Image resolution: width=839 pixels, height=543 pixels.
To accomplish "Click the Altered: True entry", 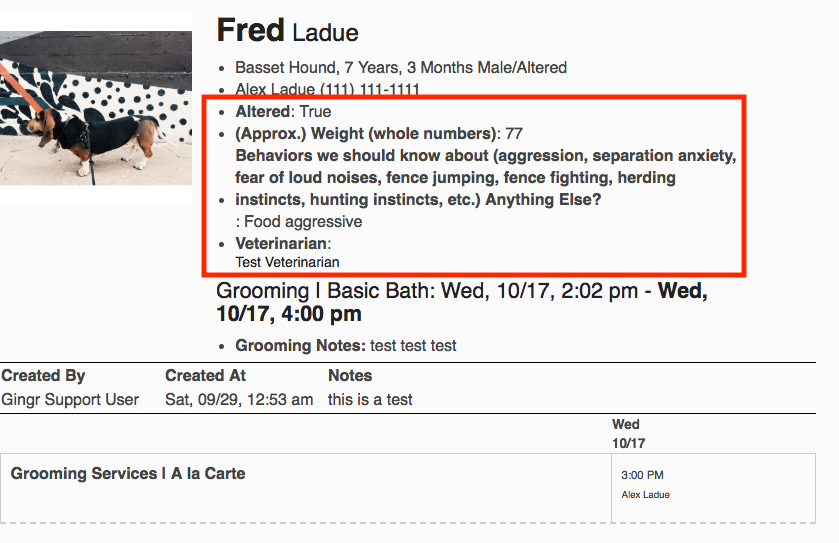I will pos(283,112).
